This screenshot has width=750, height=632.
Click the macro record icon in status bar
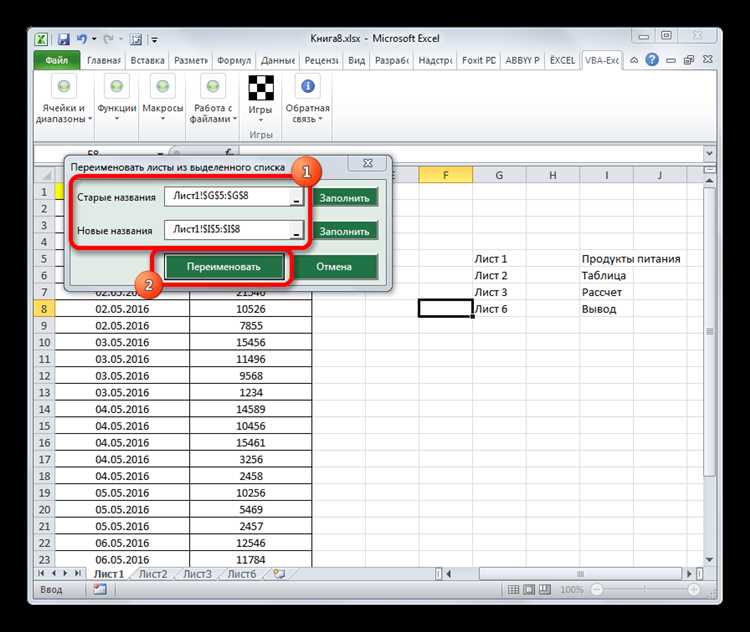[99, 589]
